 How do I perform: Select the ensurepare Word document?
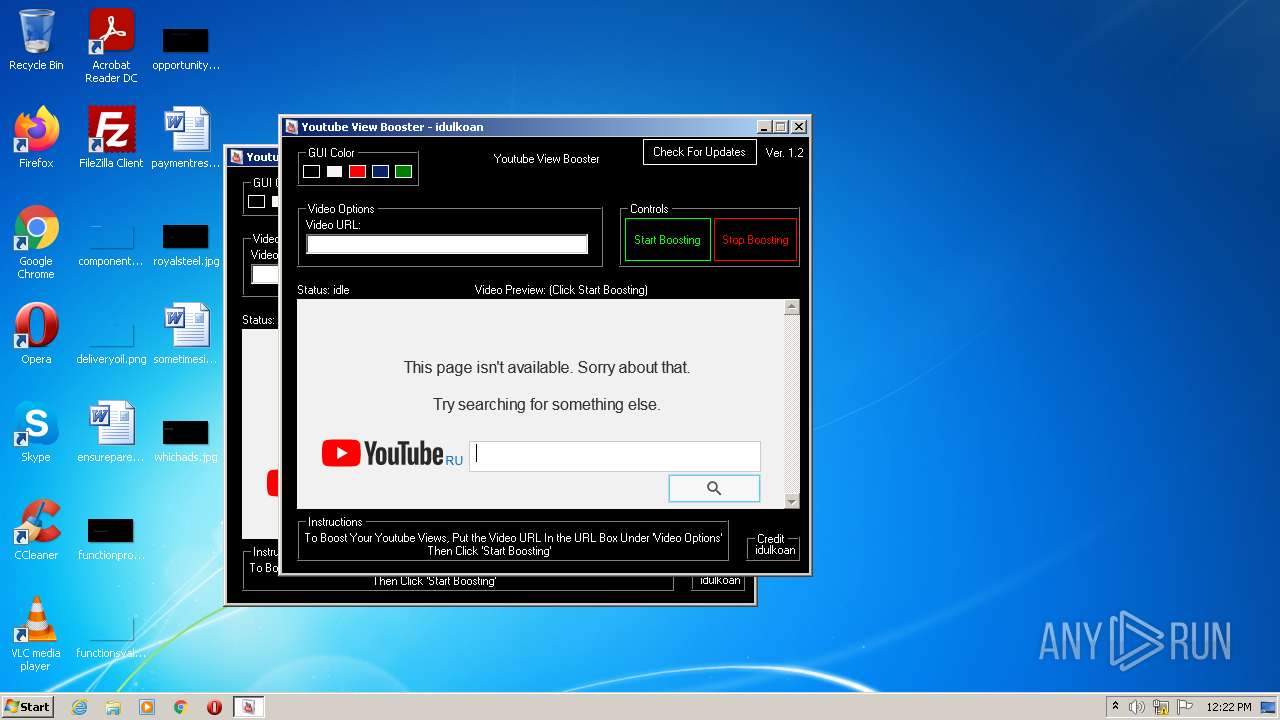coord(111,432)
